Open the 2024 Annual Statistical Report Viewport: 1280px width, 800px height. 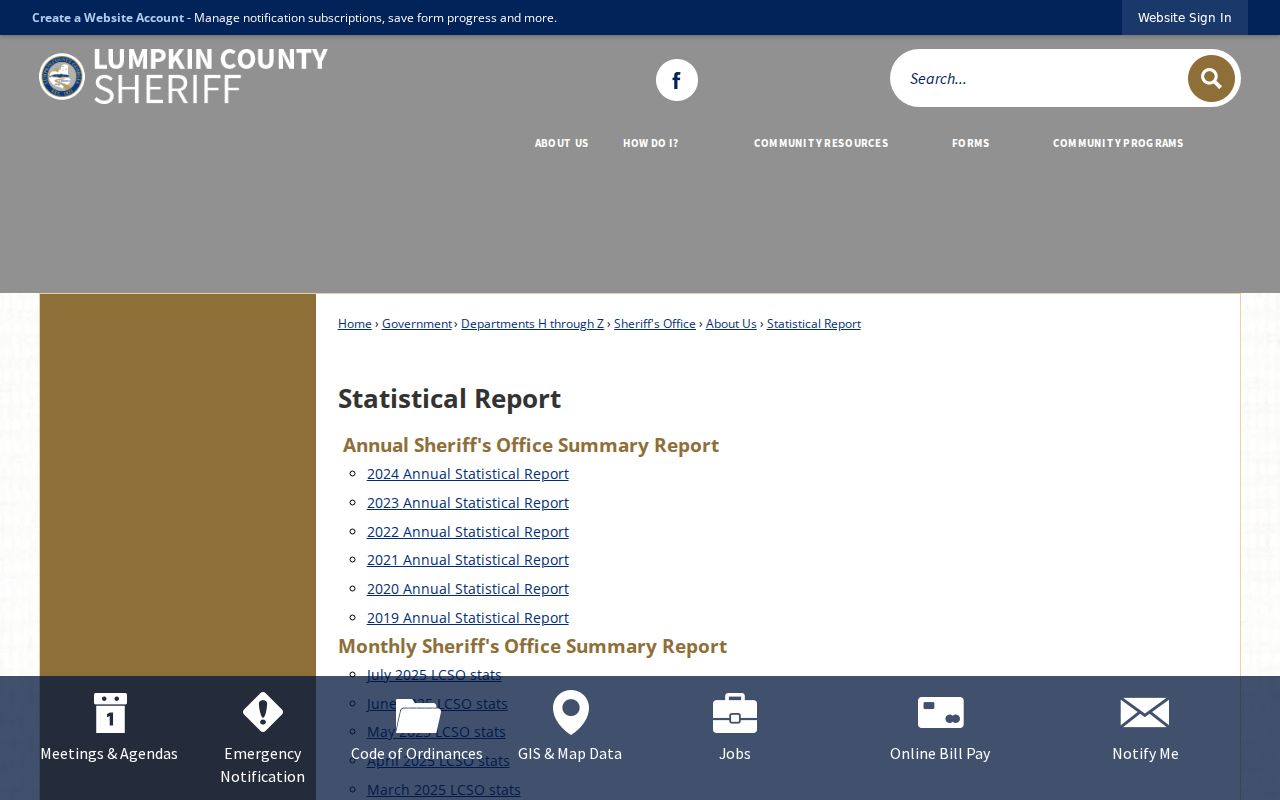pos(468,474)
